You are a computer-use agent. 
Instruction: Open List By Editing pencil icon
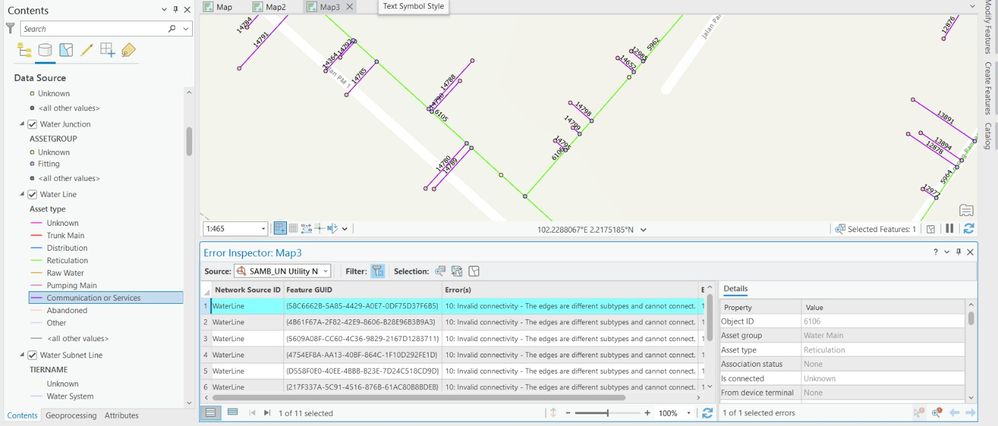pos(87,50)
